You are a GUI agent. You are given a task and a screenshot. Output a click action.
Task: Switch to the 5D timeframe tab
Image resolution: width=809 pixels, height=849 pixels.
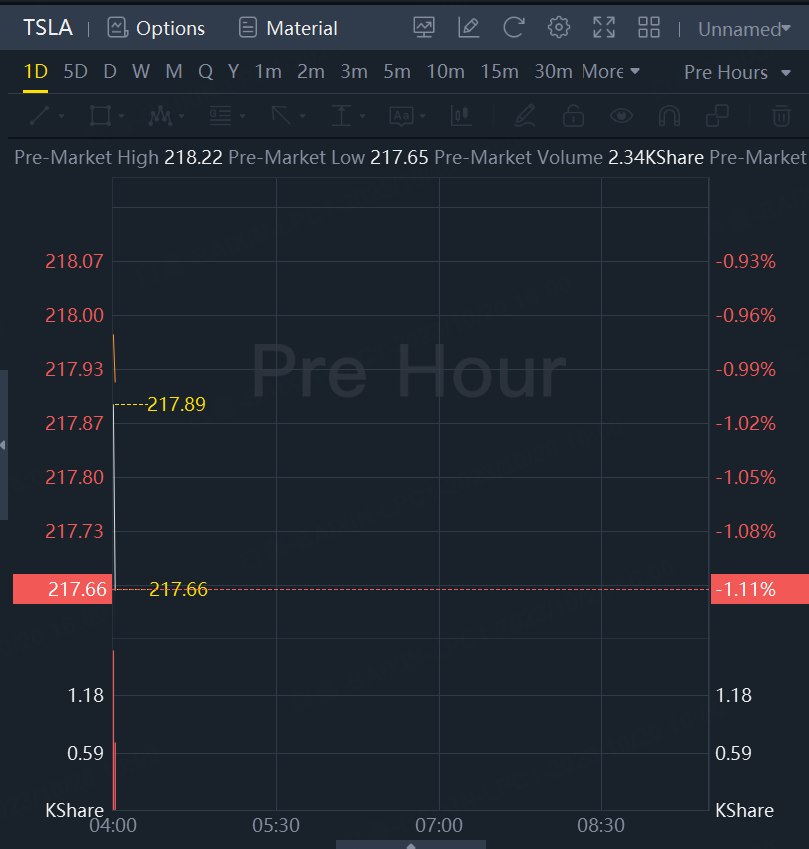pos(75,72)
